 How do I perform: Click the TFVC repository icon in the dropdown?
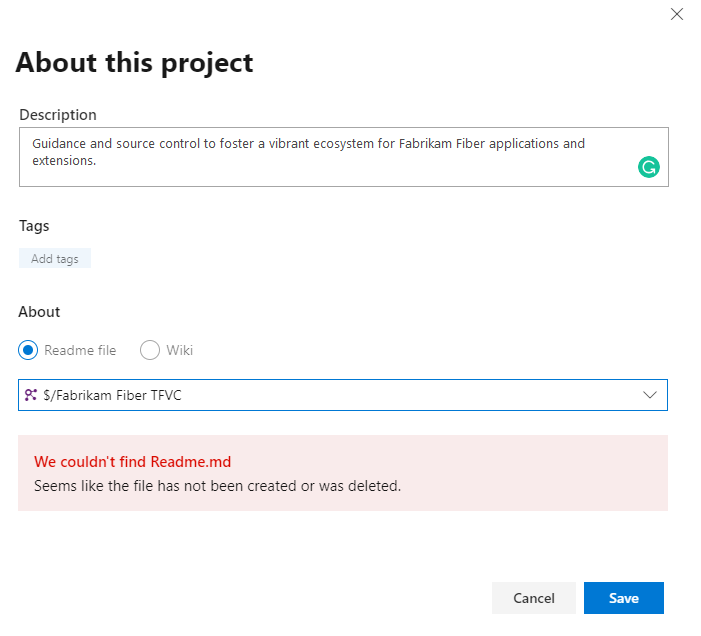pos(30,395)
